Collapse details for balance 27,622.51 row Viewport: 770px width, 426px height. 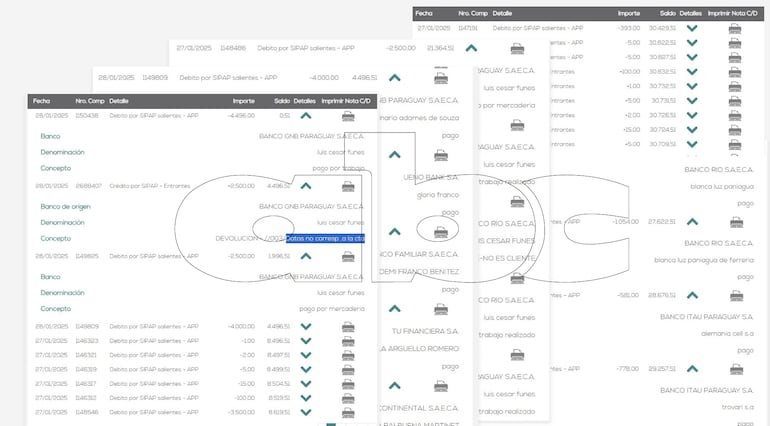point(691,221)
